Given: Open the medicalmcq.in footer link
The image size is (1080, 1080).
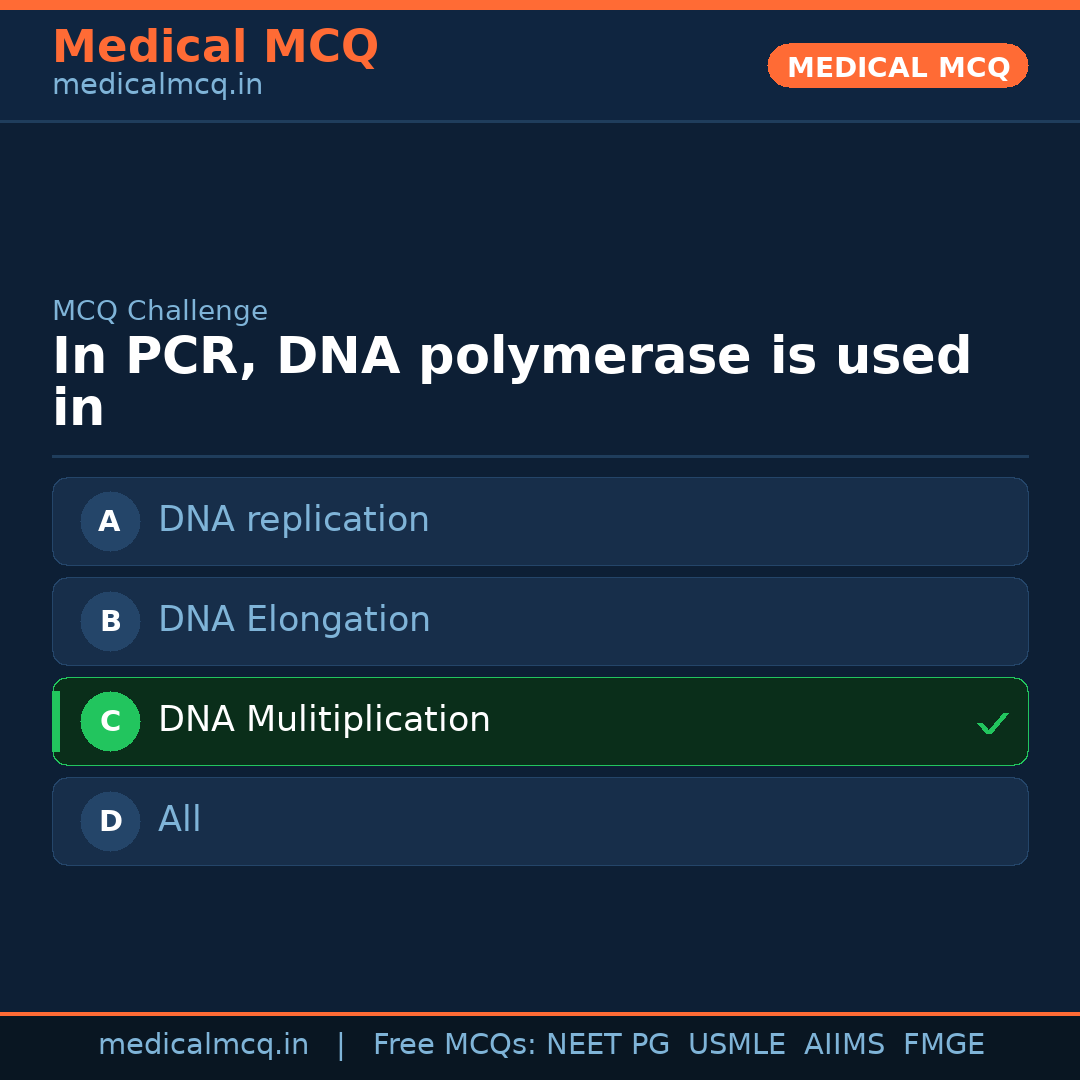Looking at the screenshot, I should 203,1045.
